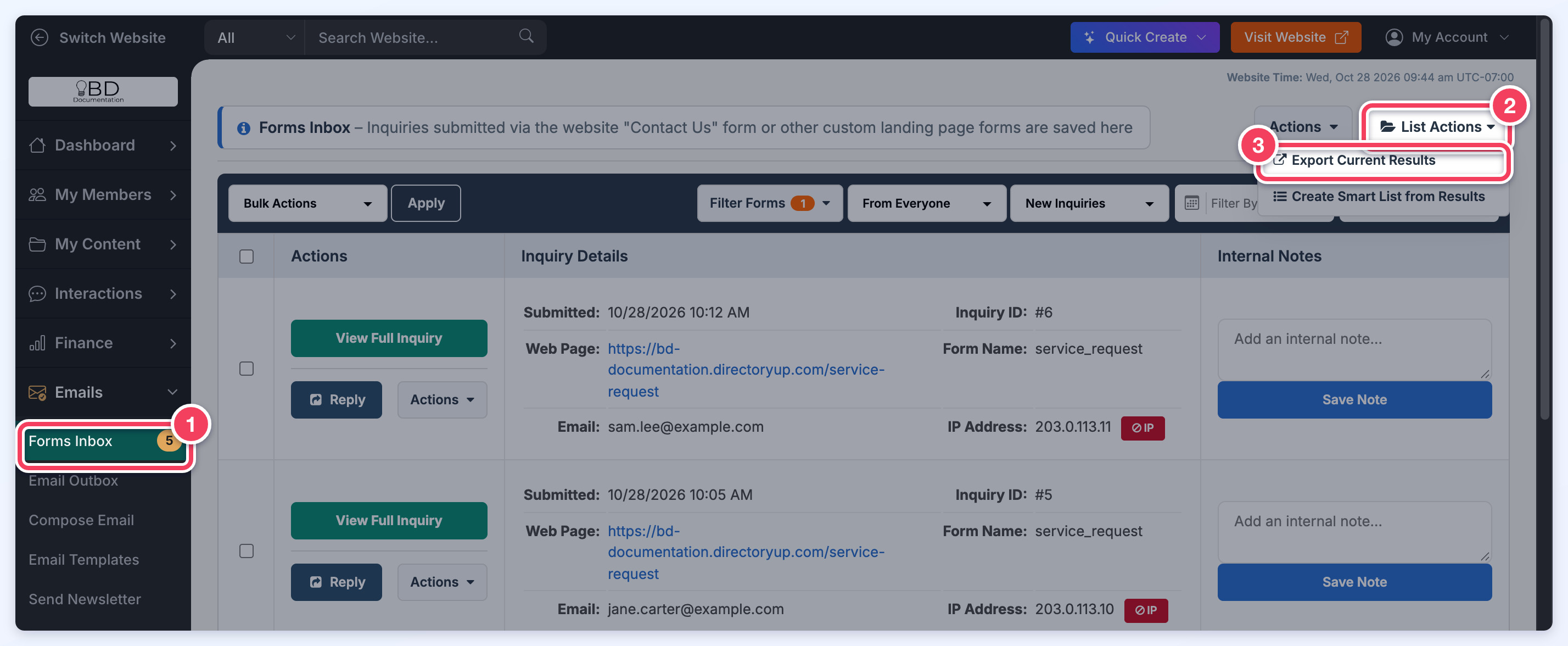Open Email Outbox in sidebar
This screenshot has height=646, width=1568.
(x=73, y=481)
